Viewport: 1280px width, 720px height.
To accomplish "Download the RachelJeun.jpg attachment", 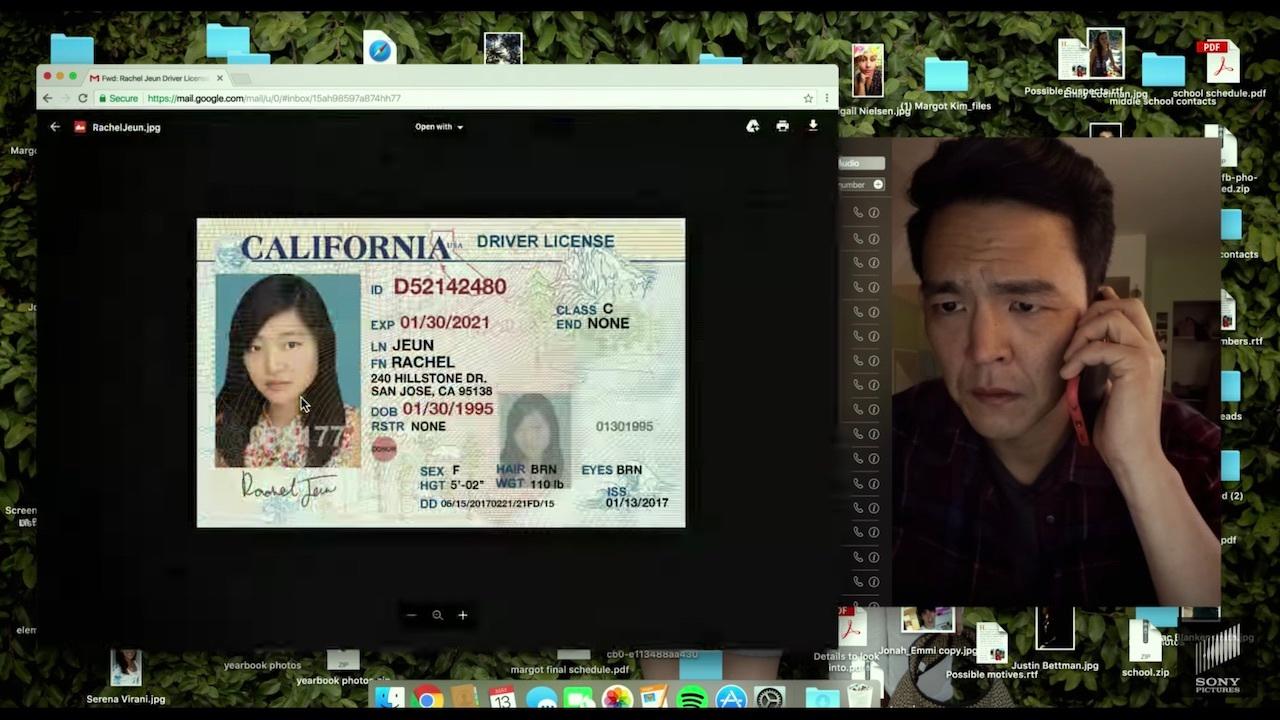I will pos(813,126).
